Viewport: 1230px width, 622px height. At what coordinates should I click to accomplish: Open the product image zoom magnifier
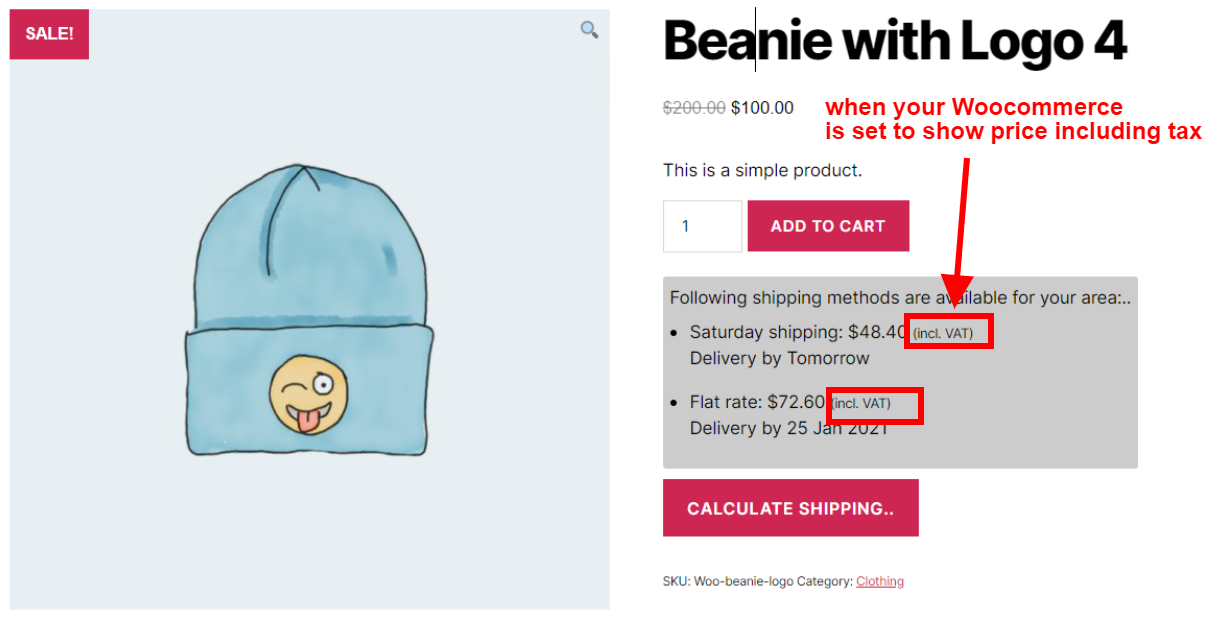589,29
